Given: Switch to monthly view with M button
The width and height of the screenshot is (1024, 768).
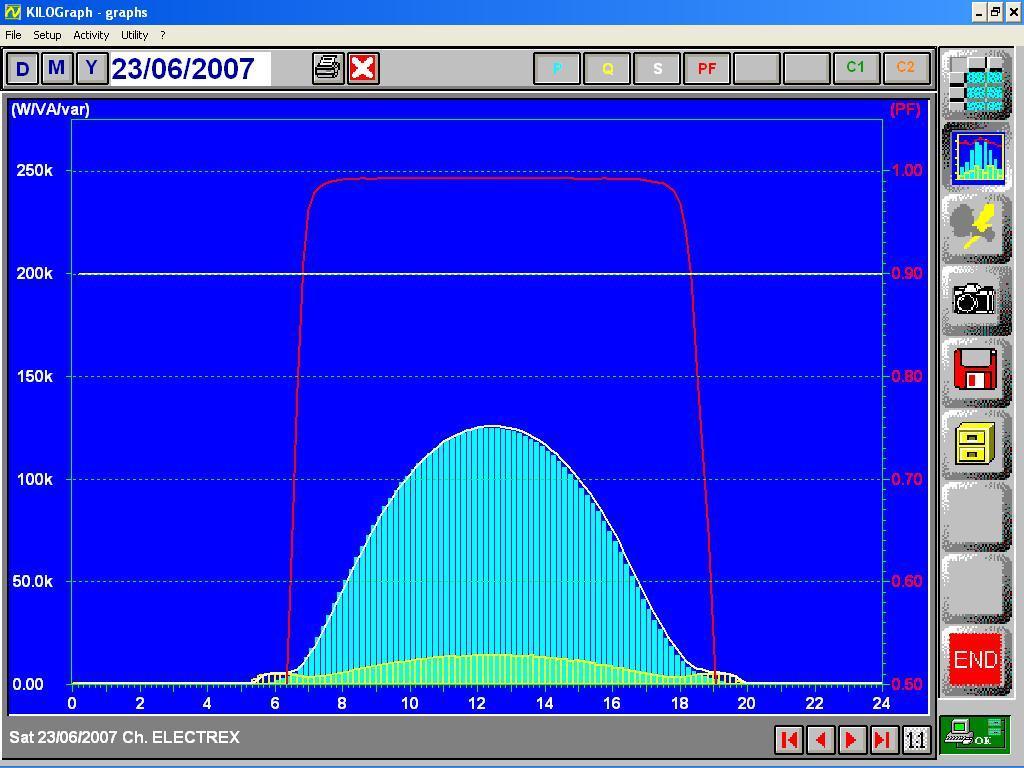Looking at the screenshot, I should (x=57, y=68).
